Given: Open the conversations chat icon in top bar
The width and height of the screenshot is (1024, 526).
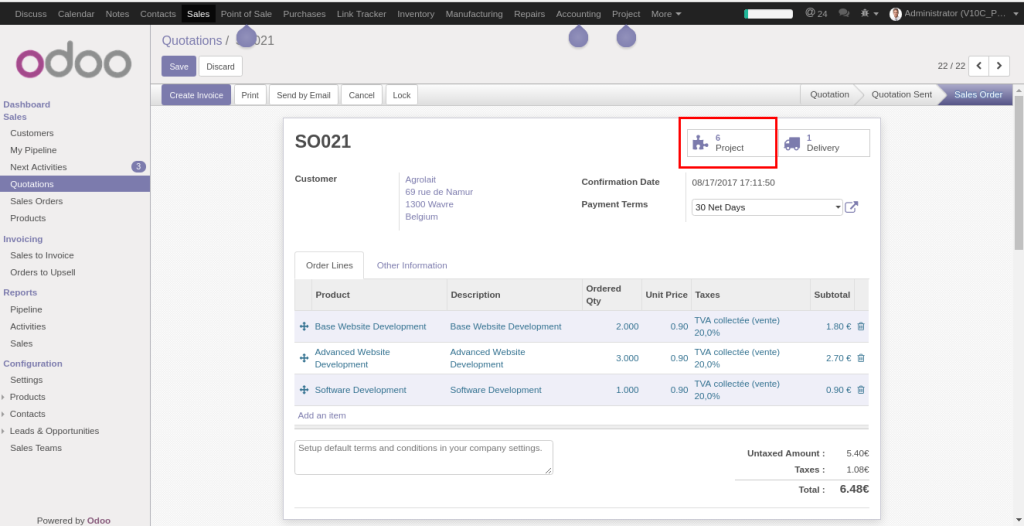Looking at the screenshot, I should pyautogui.click(x=844, y=13).
